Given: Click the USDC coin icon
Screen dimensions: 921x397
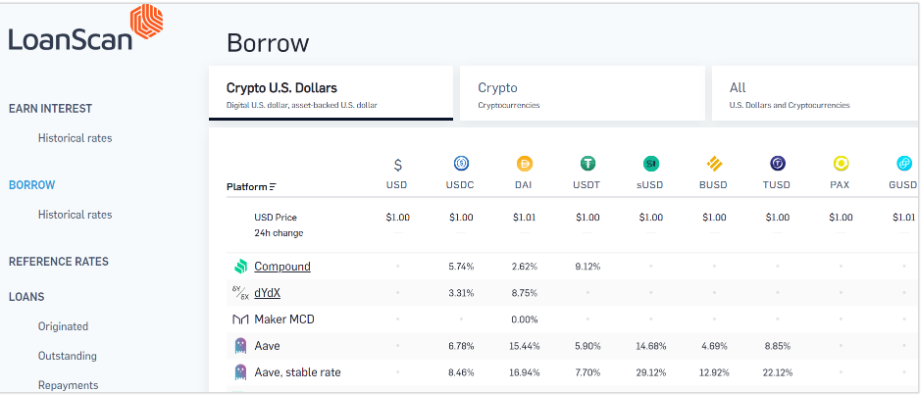Looking at the screenshot, I should point(461,163).
